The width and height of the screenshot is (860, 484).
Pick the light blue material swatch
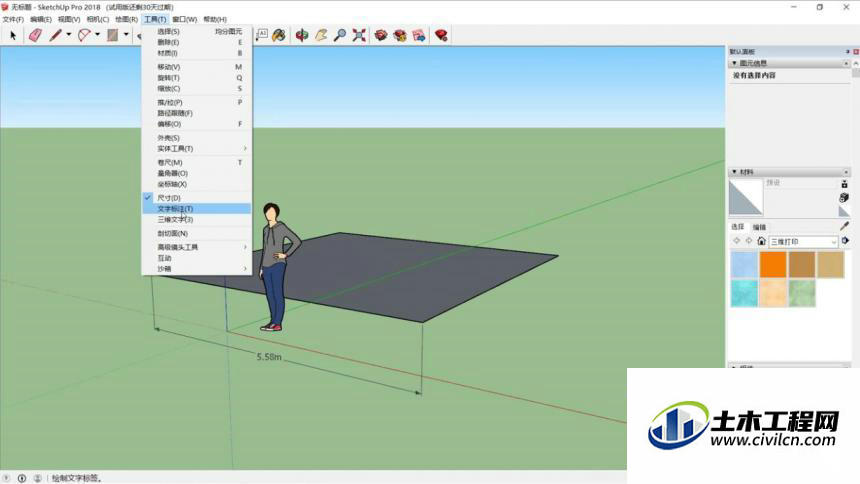pyautogui.click(x=744, y=264)
